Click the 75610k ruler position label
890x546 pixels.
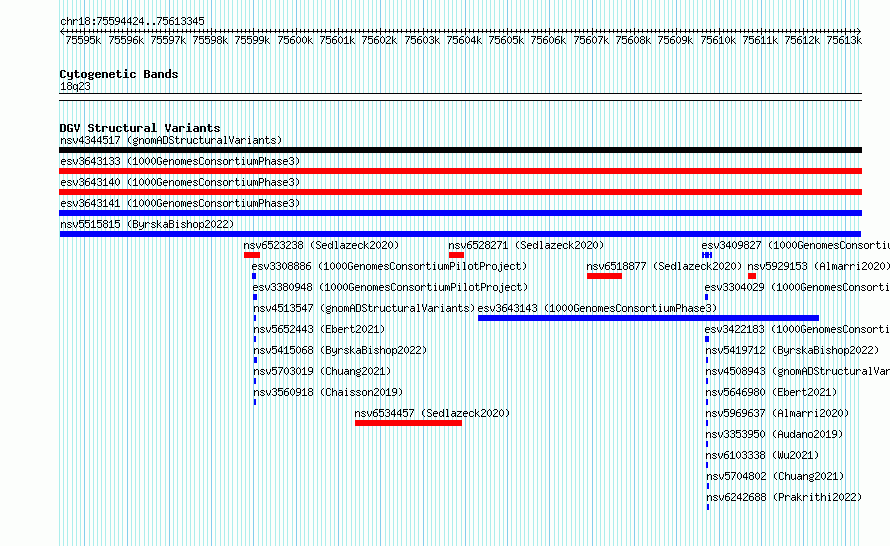[x=717, y=40]
